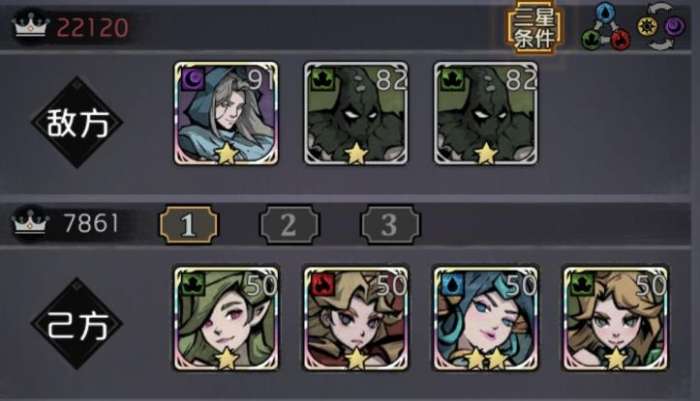Screen dimensions: 700x401
Task: Select the first level 82 green ghoul enemy
Action: 356,113
